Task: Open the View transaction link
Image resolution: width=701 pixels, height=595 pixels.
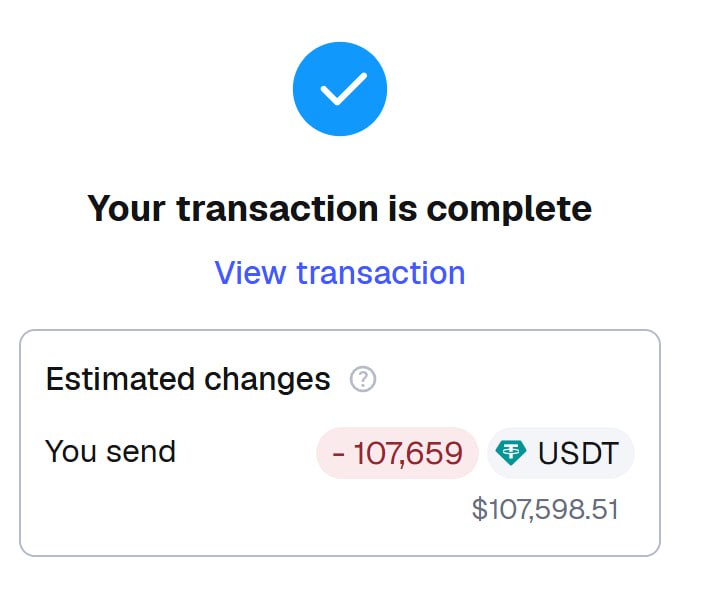Action: [x=340, y=272]
